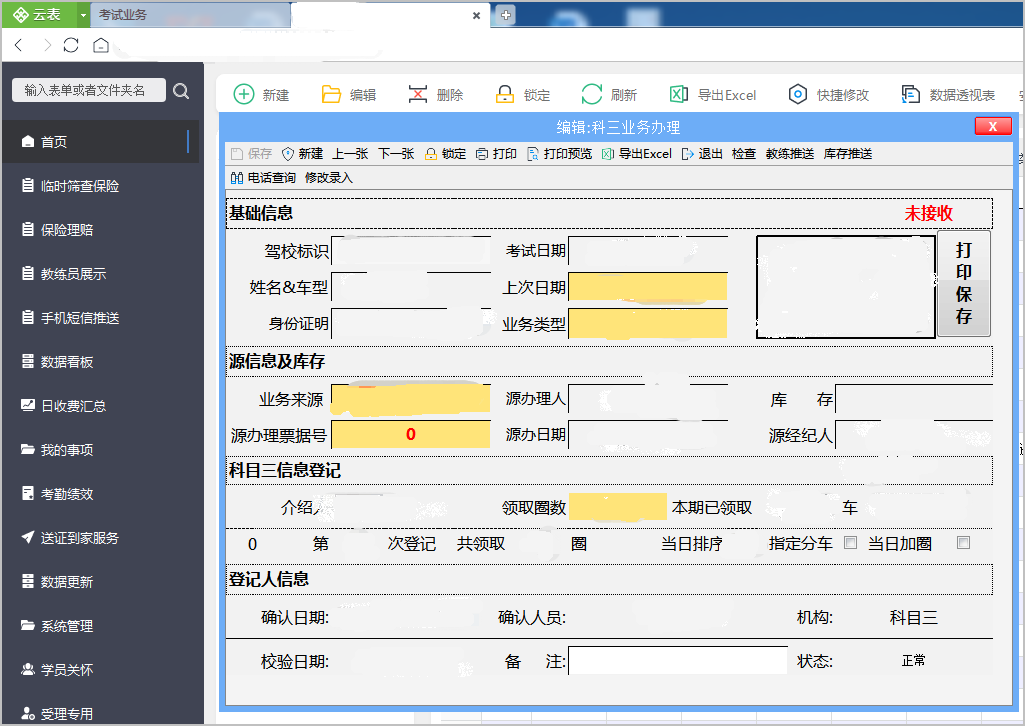Viewport: 1025px width, 726px height.
Task: Tick the 指定分车 checkbox
Action: click(x=850, y=542)
